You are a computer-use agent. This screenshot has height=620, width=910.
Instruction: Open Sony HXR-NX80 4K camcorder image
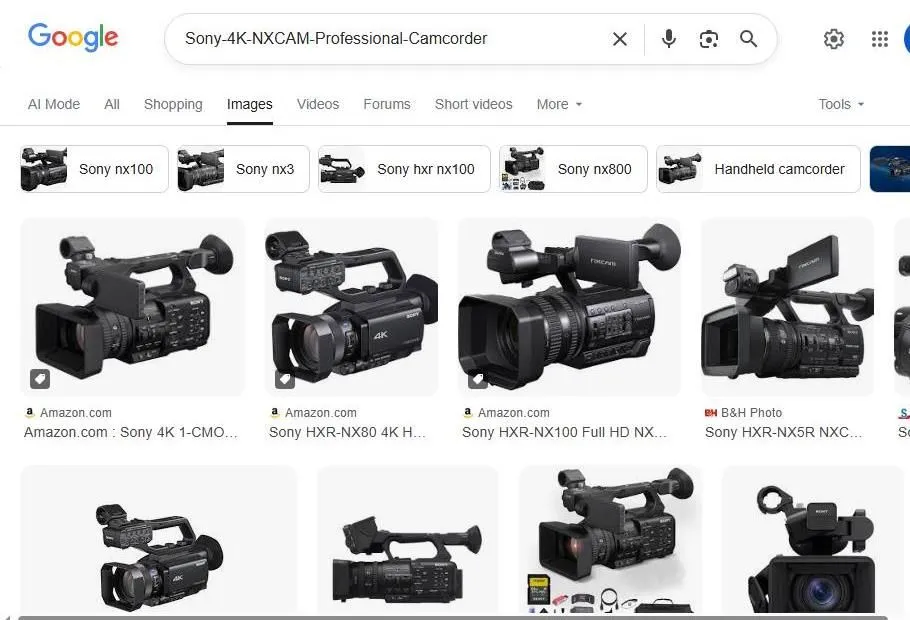click(x=351, y=307)
